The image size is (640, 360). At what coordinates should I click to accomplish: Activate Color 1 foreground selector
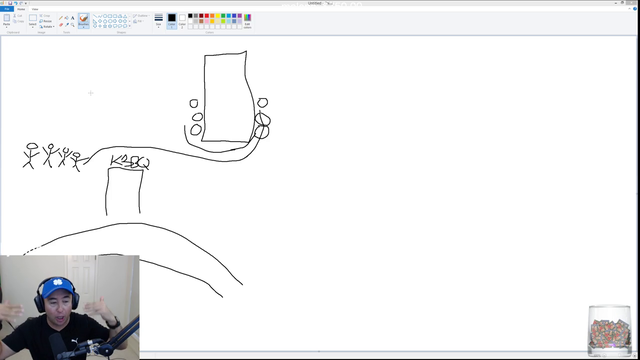171,21
